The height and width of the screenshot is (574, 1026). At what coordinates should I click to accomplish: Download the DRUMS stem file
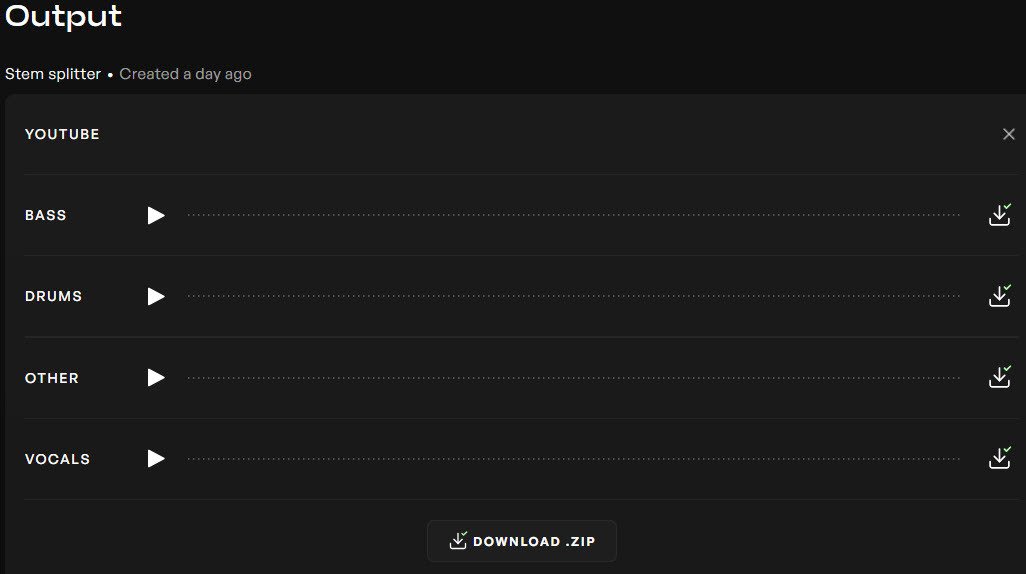click(x=999, y=296)
